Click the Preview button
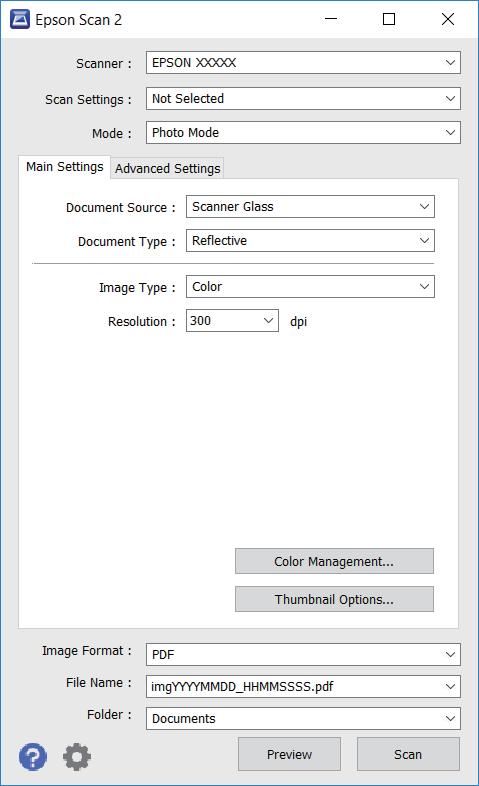 coord(289,754)
